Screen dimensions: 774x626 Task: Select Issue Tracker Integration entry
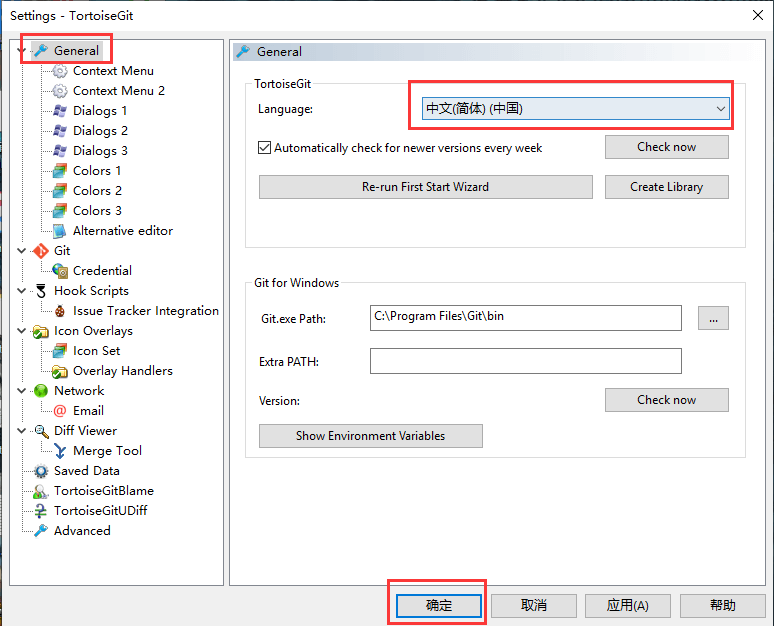click(x=146, y=311)
